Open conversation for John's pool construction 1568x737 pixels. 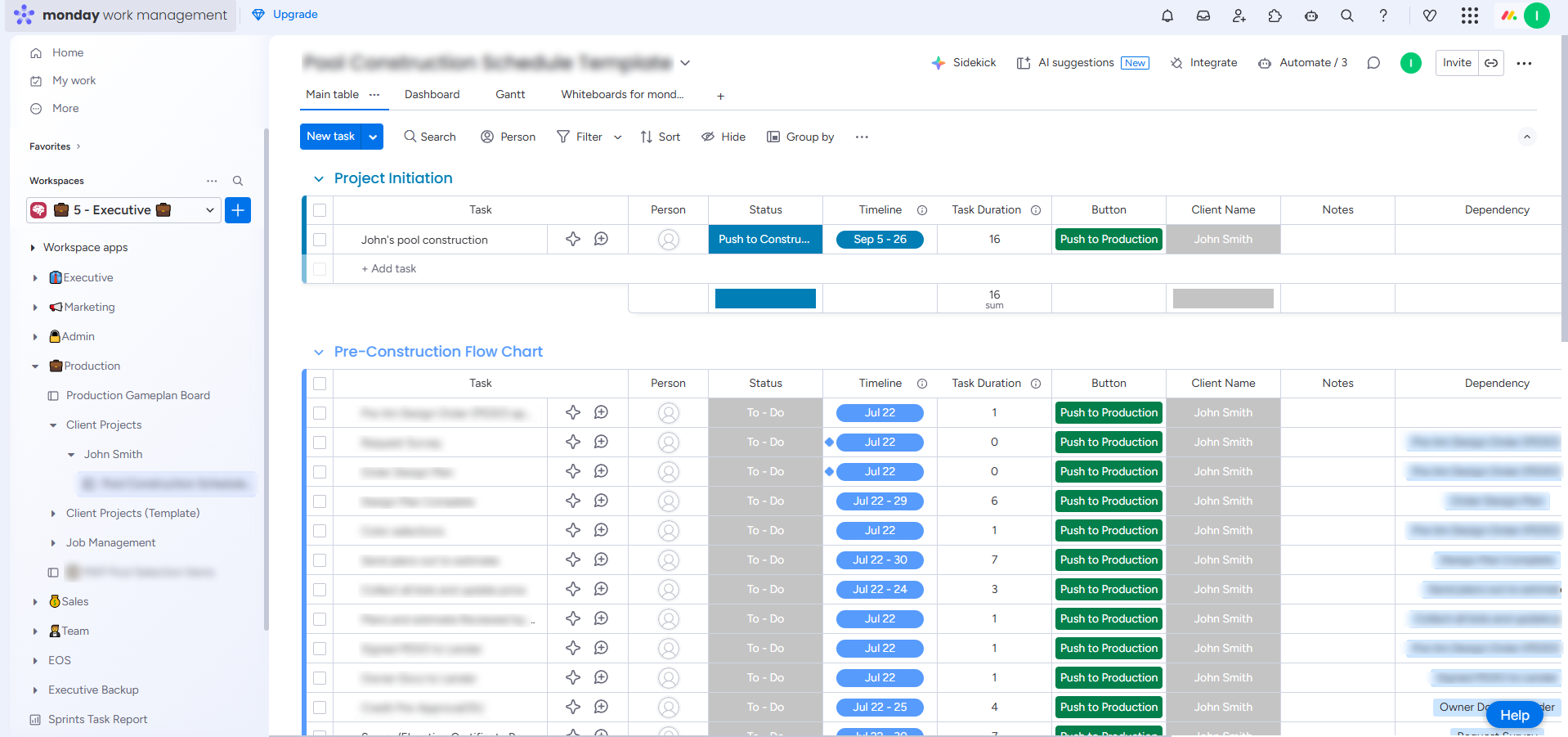[601, 239]
